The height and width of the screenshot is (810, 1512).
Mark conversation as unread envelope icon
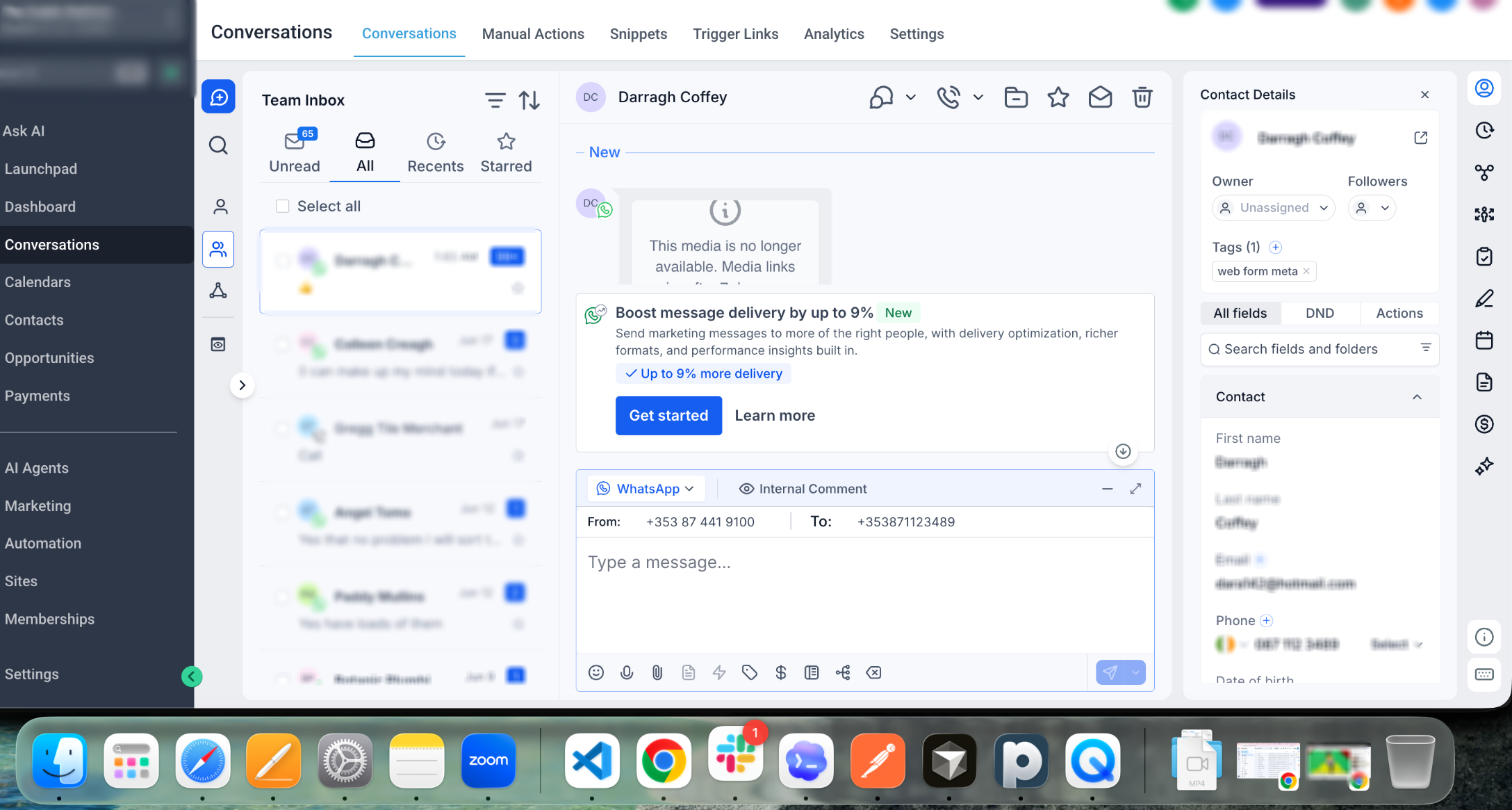pyautogui.click(x=1100, y=97)
